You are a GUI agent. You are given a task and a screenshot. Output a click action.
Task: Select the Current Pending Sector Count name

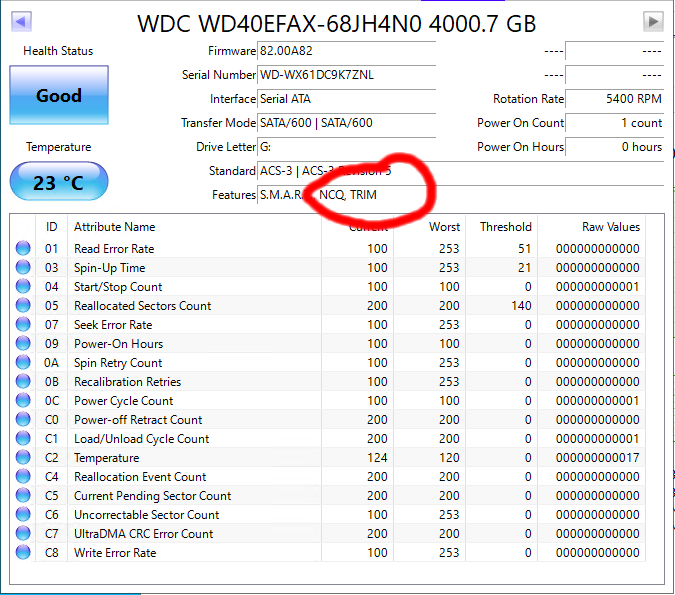click(x=152, y=496)
